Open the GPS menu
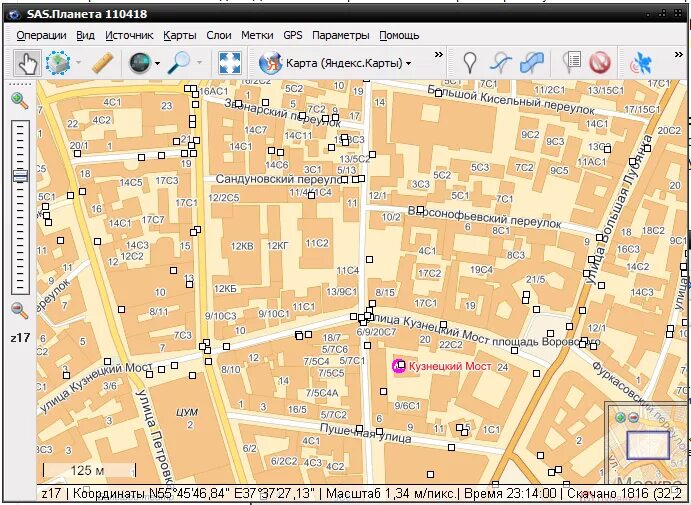 tap(293, 35)
